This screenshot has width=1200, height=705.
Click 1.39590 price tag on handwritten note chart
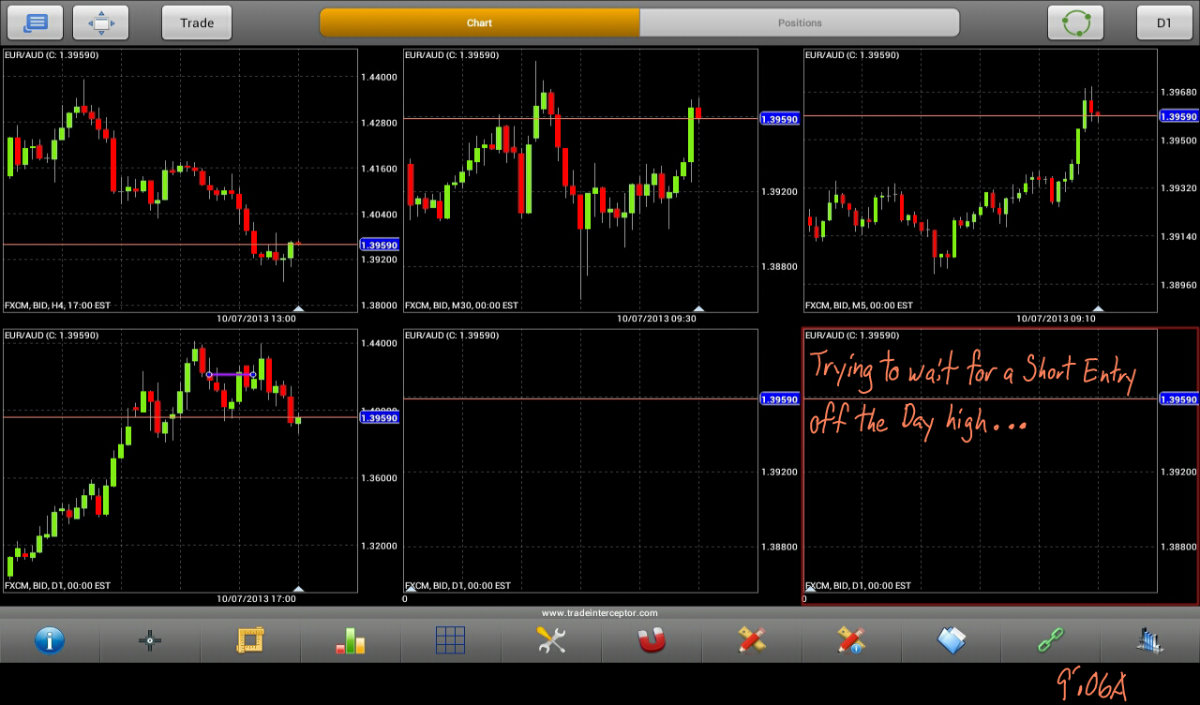point(1179,399)
